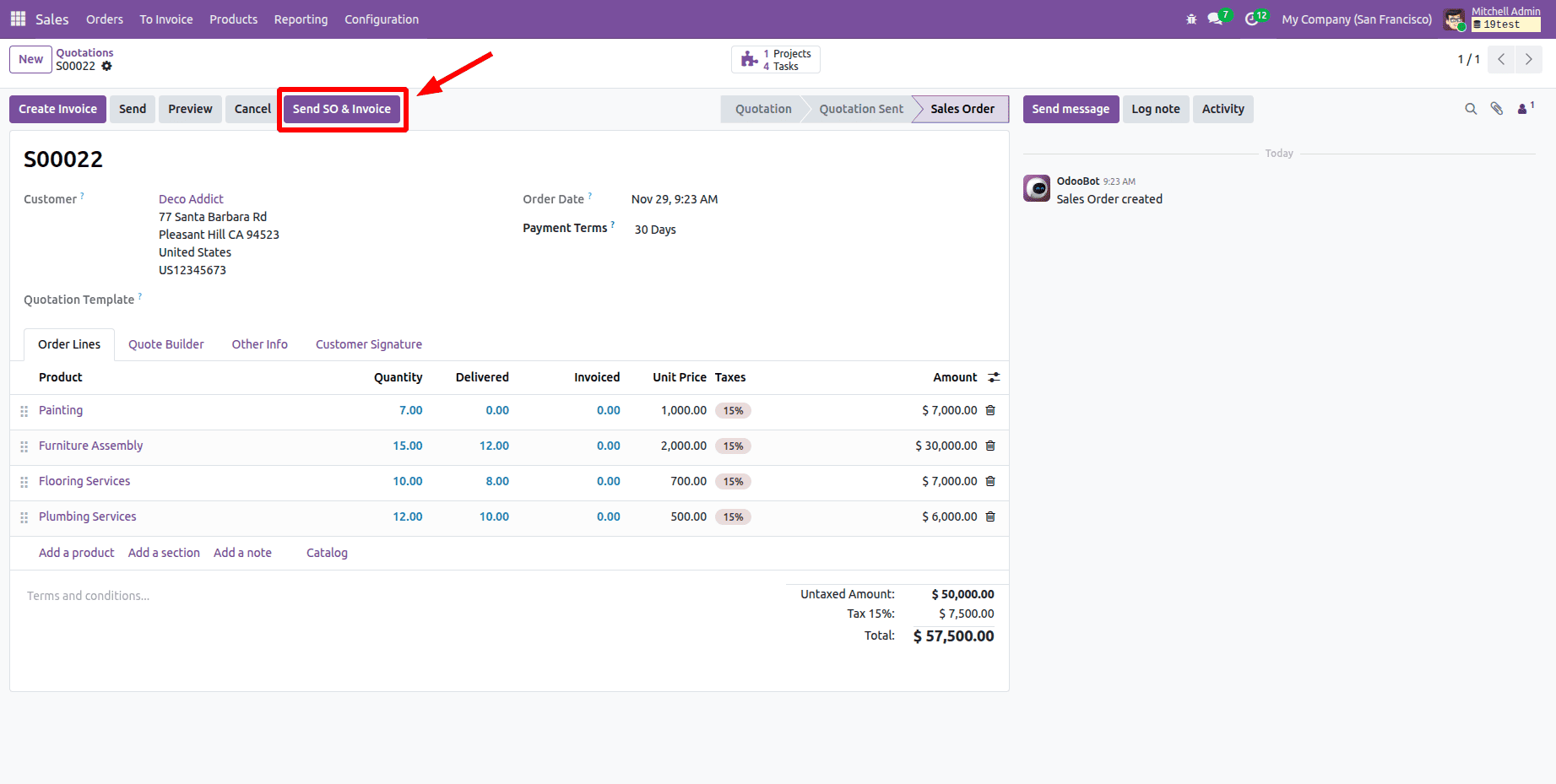Switch to the Other Info tab
Image resolution: width=1556 pixels, height=784 pixels.
pyautogui.click(x=259, y=343)
